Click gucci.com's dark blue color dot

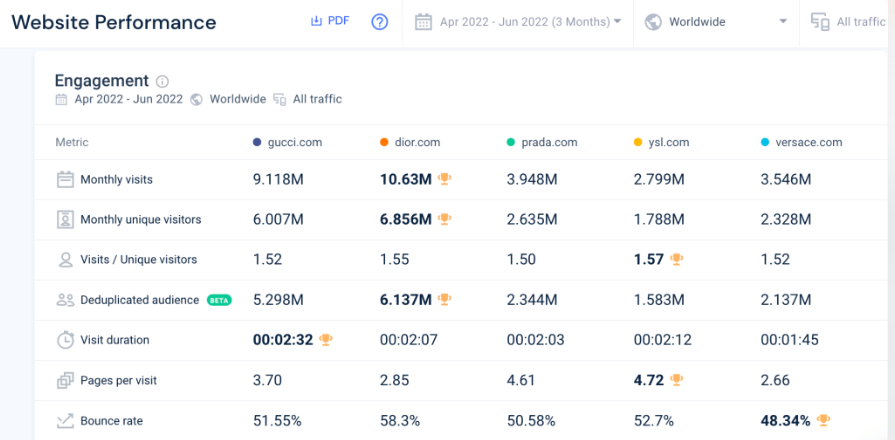[x=257, y=142]
